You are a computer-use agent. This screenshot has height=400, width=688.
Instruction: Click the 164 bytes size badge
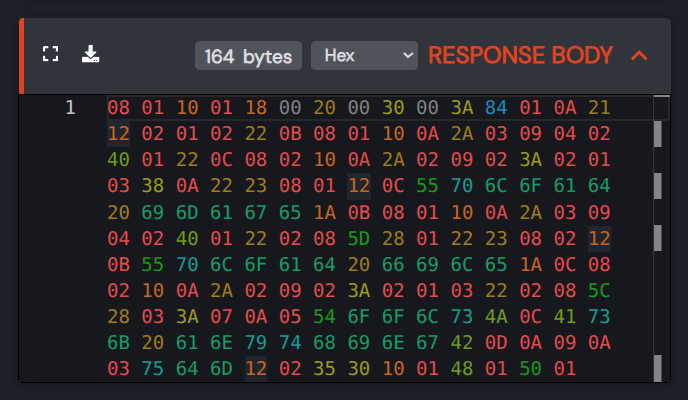coord(248,56)
